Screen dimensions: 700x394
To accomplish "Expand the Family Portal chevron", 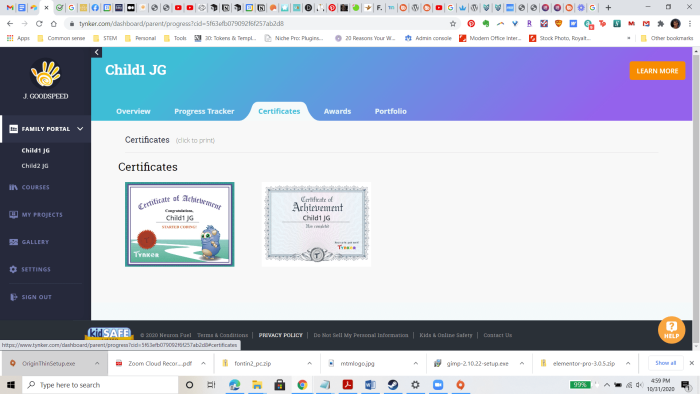I will point(80,129).
